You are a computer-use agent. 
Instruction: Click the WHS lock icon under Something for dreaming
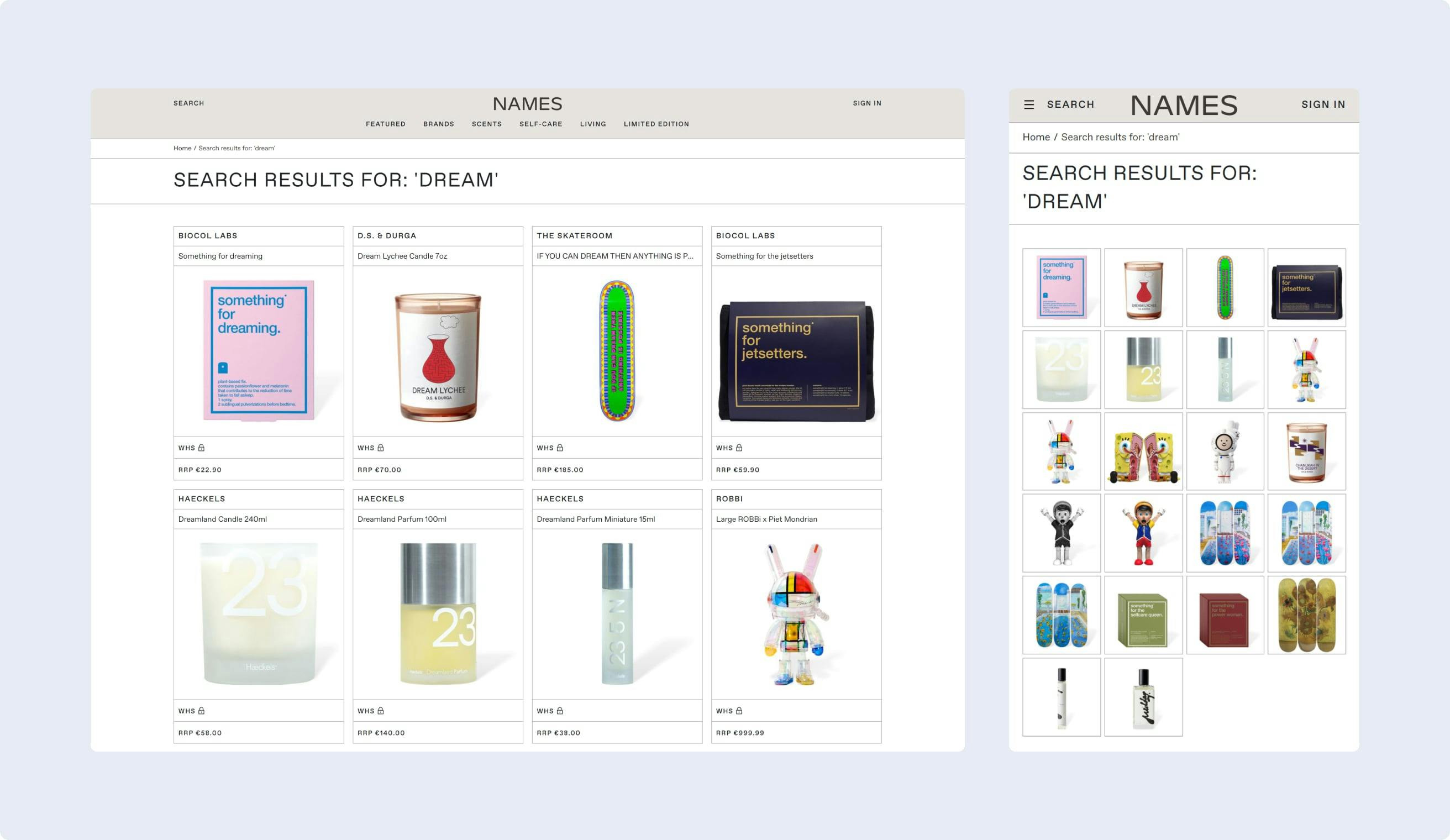point(201,448)
